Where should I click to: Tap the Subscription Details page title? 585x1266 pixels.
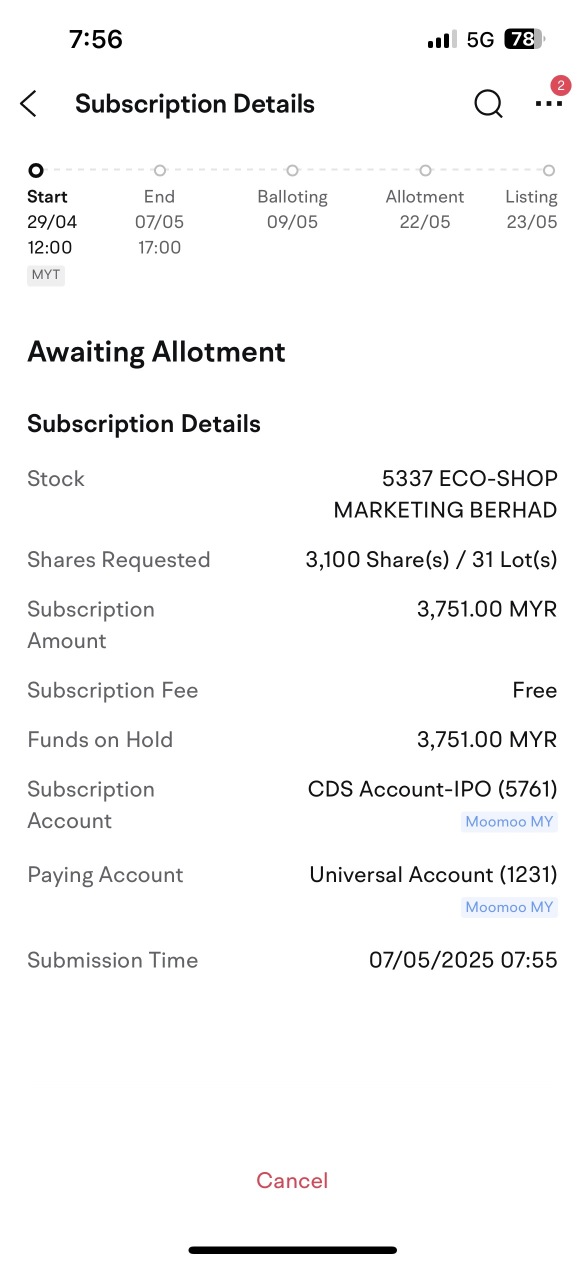click(x=195, y=104)
